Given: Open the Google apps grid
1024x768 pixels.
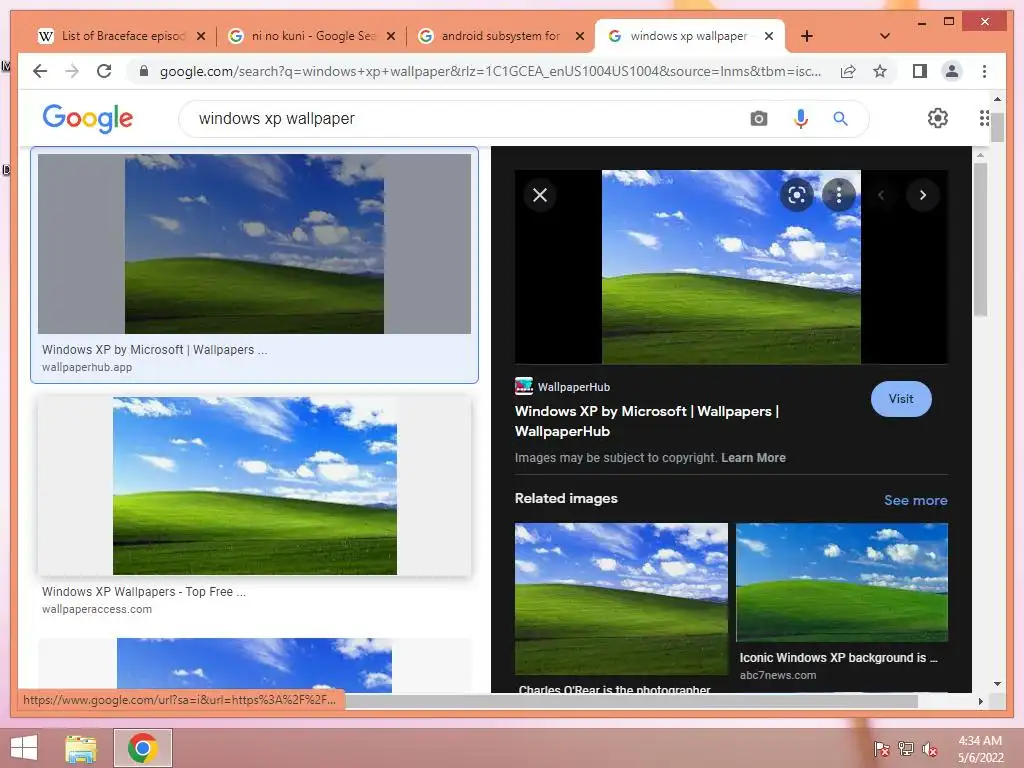Looking at the screenshot, I should point(984,118).
